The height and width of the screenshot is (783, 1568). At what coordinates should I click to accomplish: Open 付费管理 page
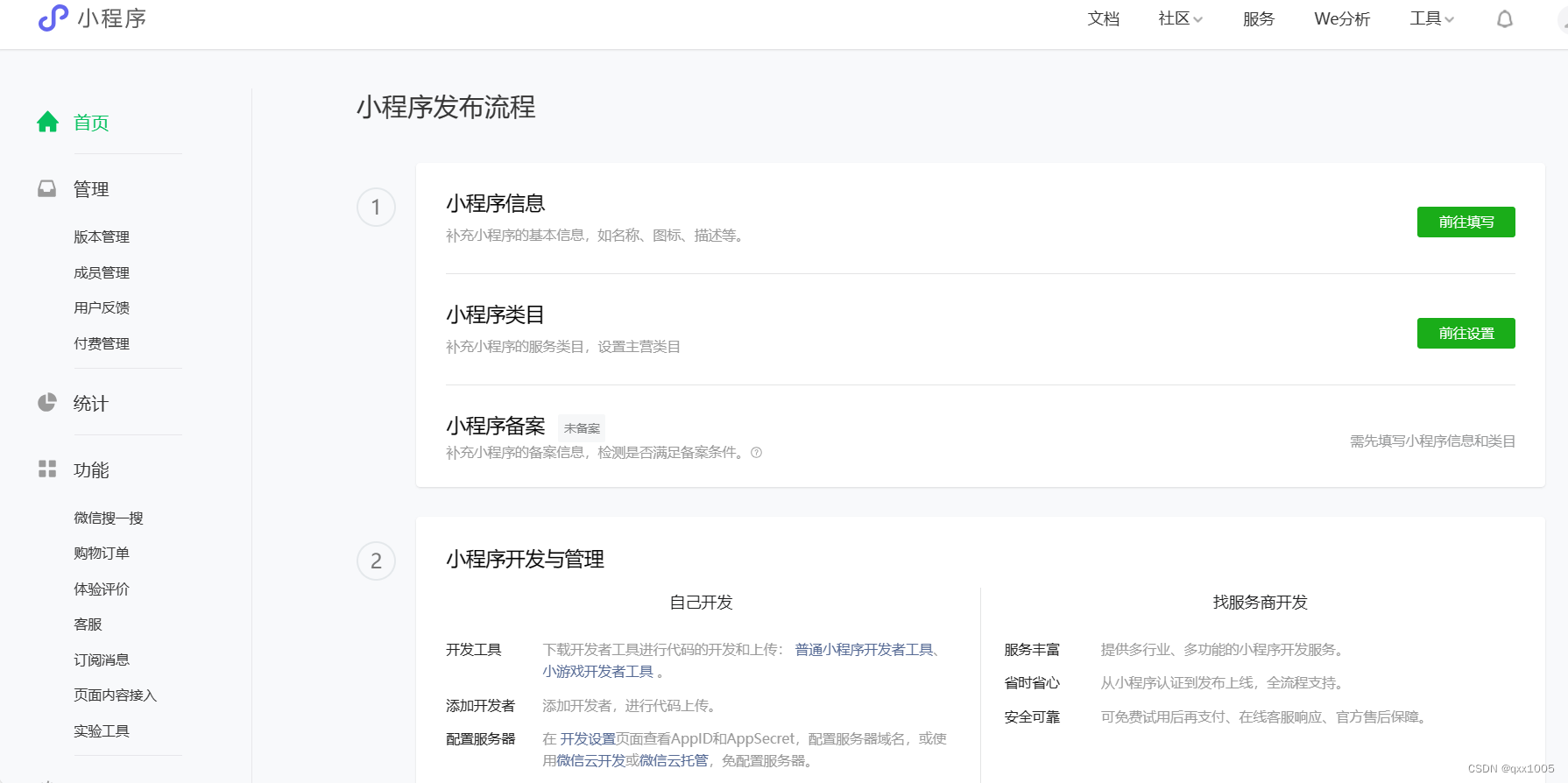[102, 343]
